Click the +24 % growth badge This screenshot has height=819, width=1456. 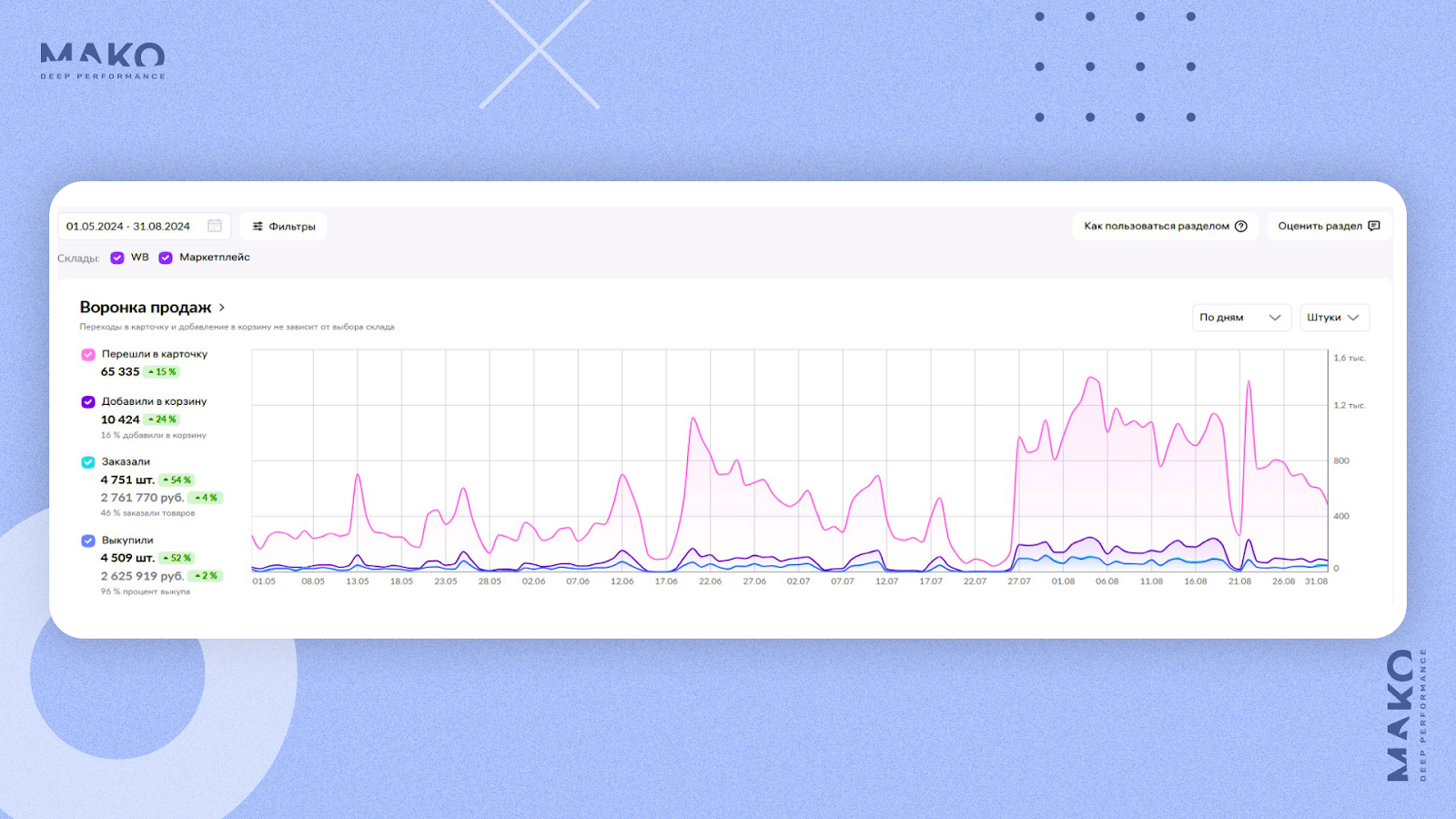pos(162,420)
